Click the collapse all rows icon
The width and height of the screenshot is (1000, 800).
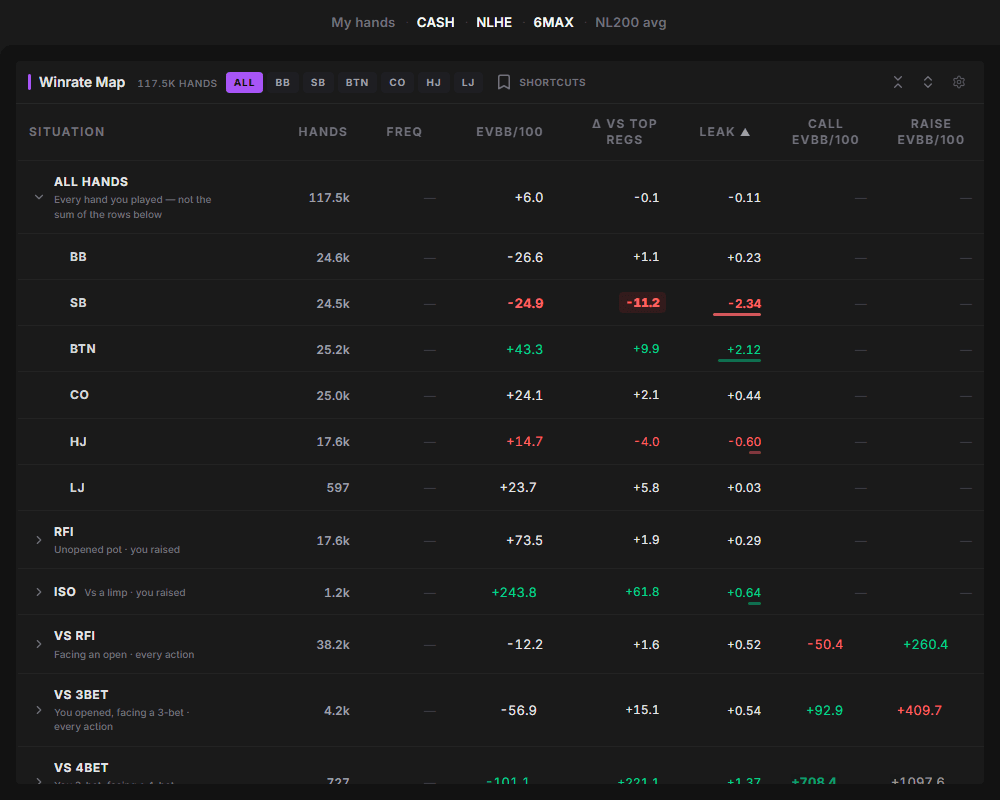click(898, 82)
